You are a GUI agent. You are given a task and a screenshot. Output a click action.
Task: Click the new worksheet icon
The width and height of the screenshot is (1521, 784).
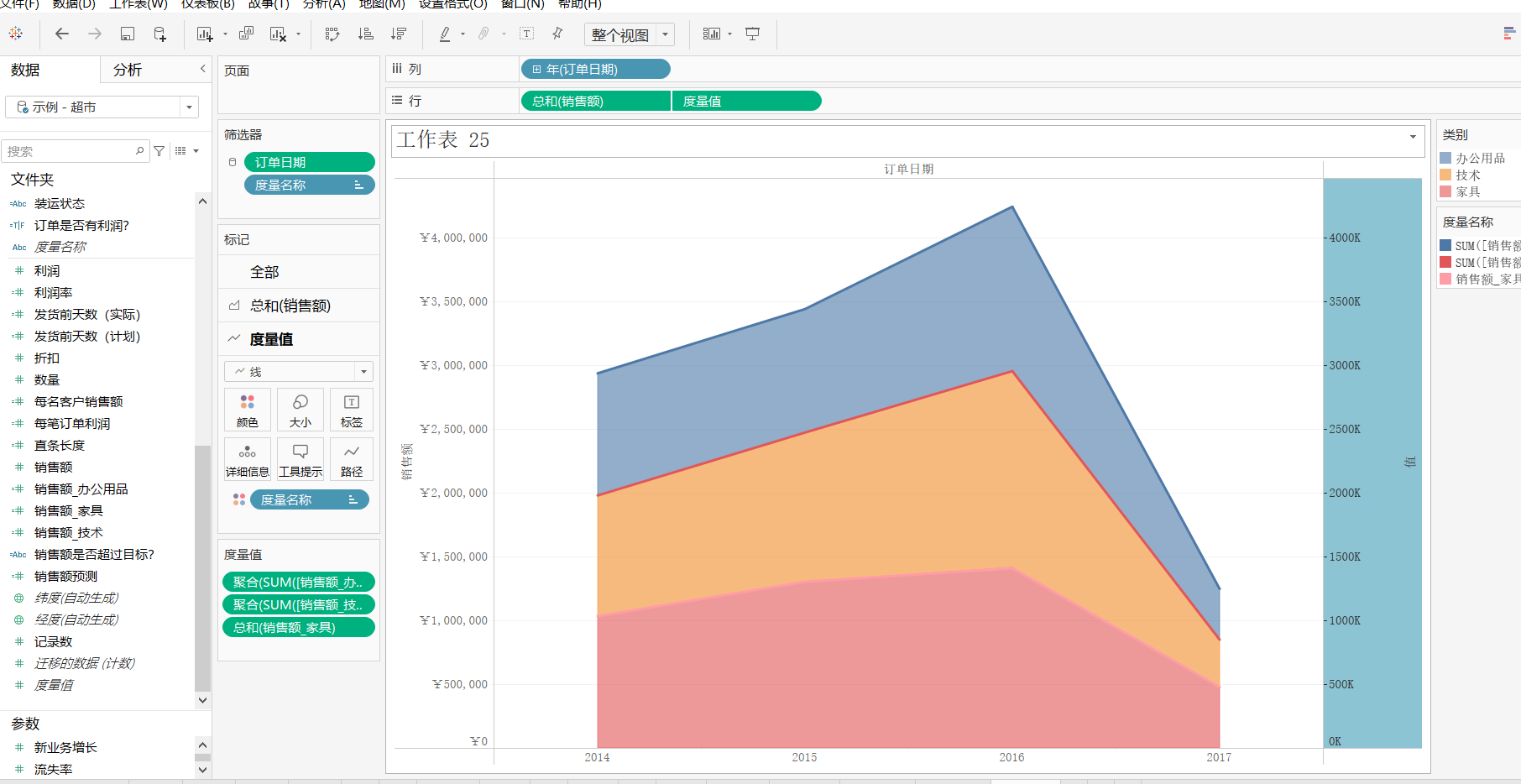click(204, 34)
